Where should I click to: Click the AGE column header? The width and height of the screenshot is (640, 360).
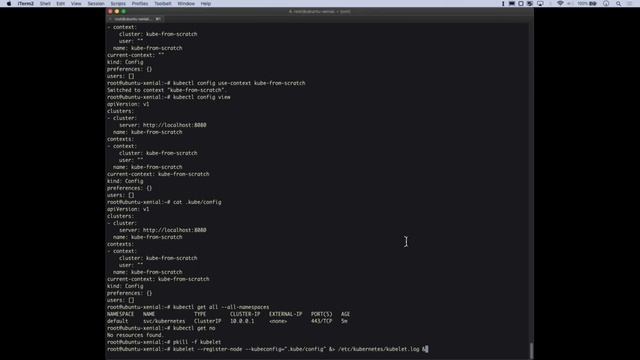pos(345,314)
